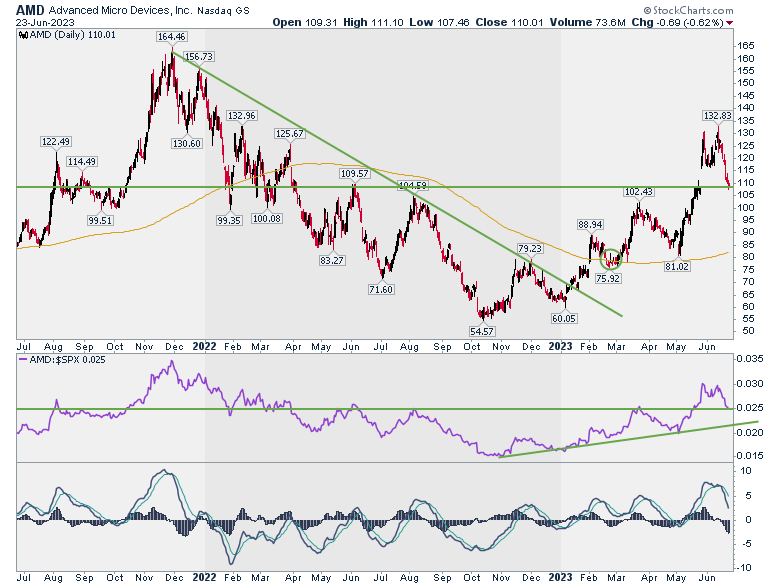The image size is (780, 586).
Task: Click the 75.92 price label
Action: tap(608, 279)
